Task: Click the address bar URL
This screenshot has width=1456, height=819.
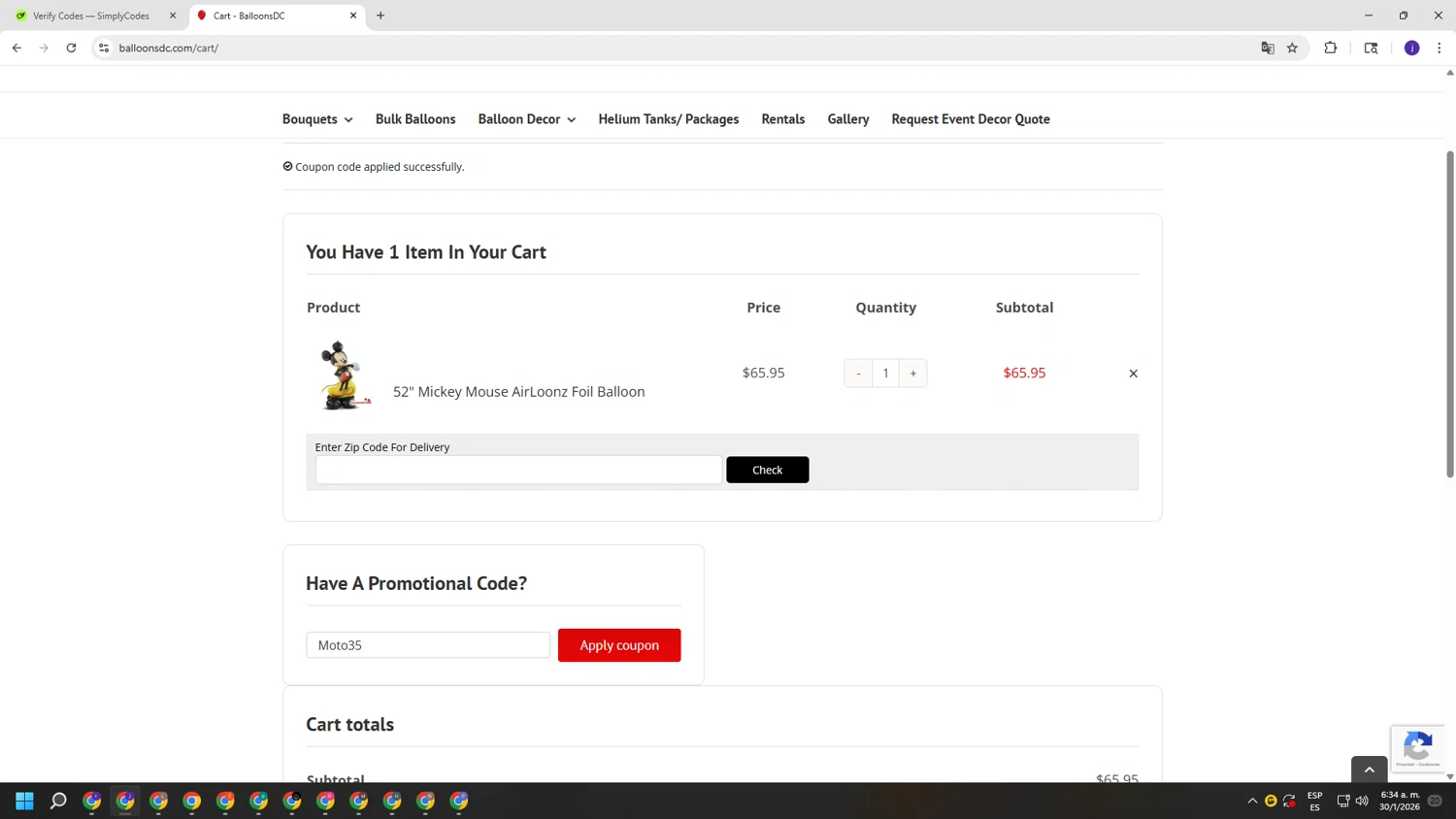Action: (169, 48)
